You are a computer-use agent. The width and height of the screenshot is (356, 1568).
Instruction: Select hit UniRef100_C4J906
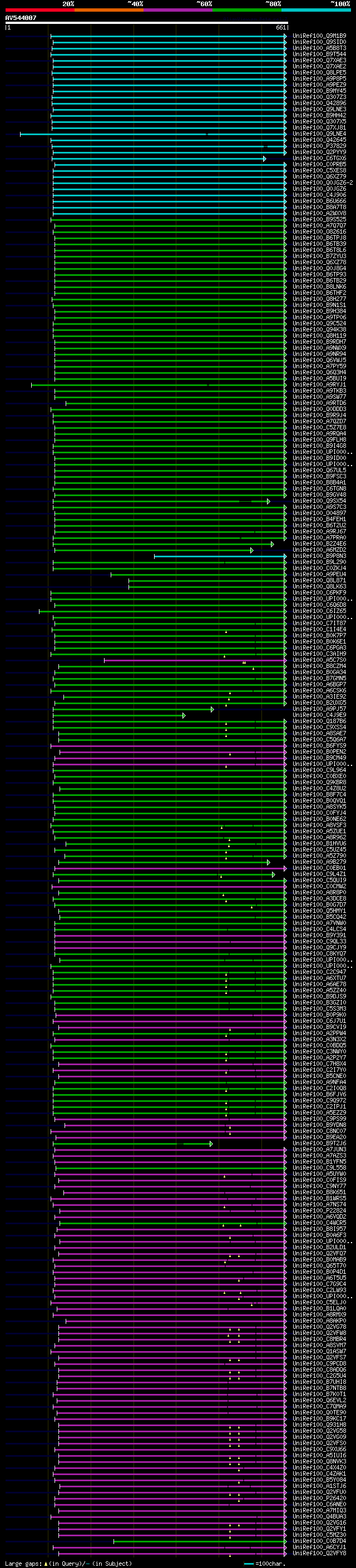point(319,195)
